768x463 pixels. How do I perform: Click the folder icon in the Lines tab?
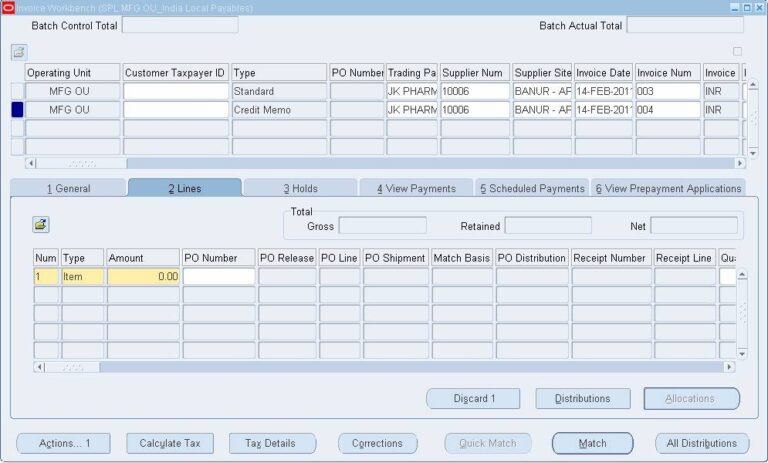point(41,225)
